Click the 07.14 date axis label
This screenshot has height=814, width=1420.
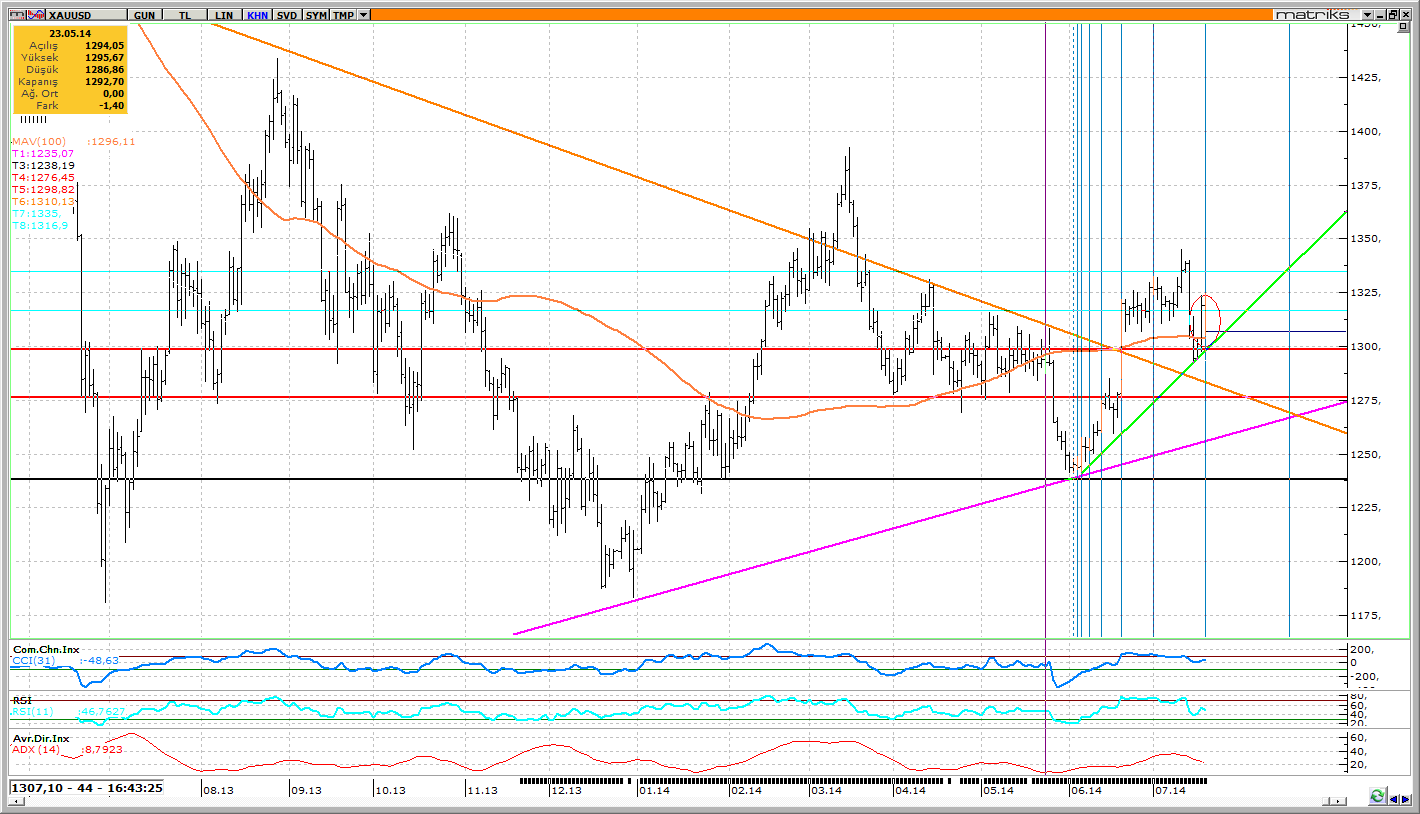(x=1170, y=791)
